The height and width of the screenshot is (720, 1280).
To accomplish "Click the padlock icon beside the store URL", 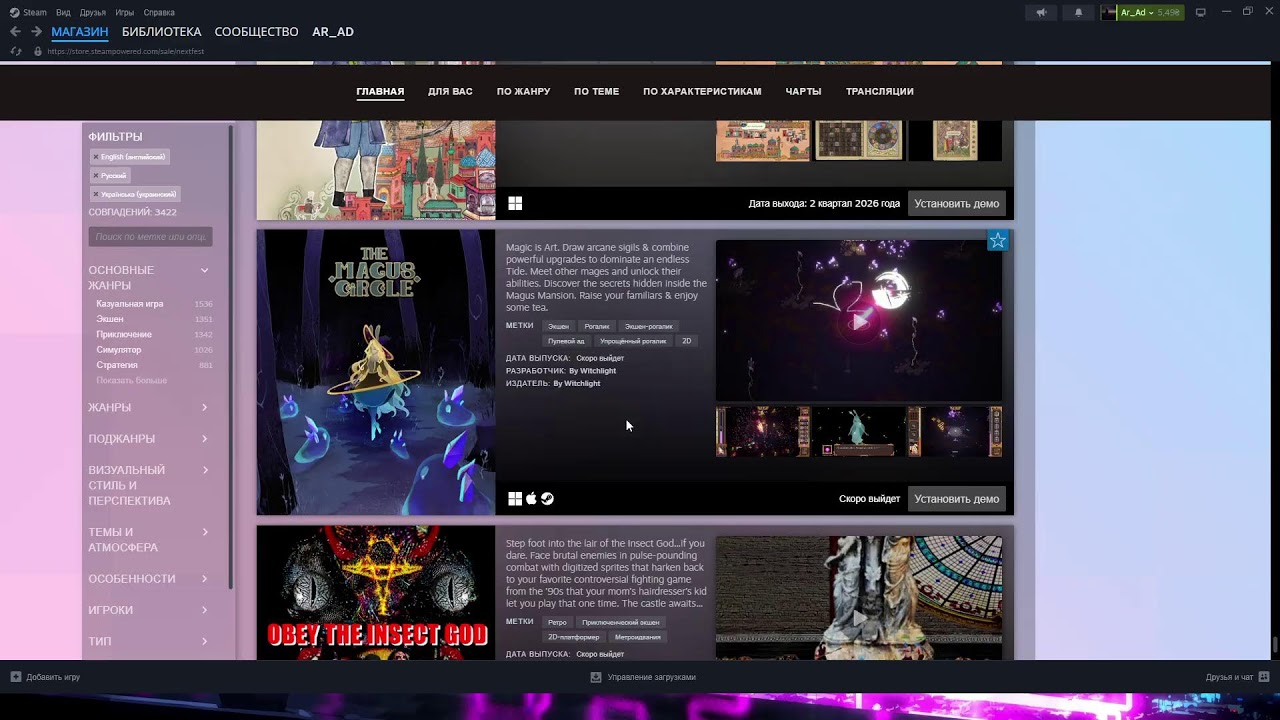I will [38, 51].
